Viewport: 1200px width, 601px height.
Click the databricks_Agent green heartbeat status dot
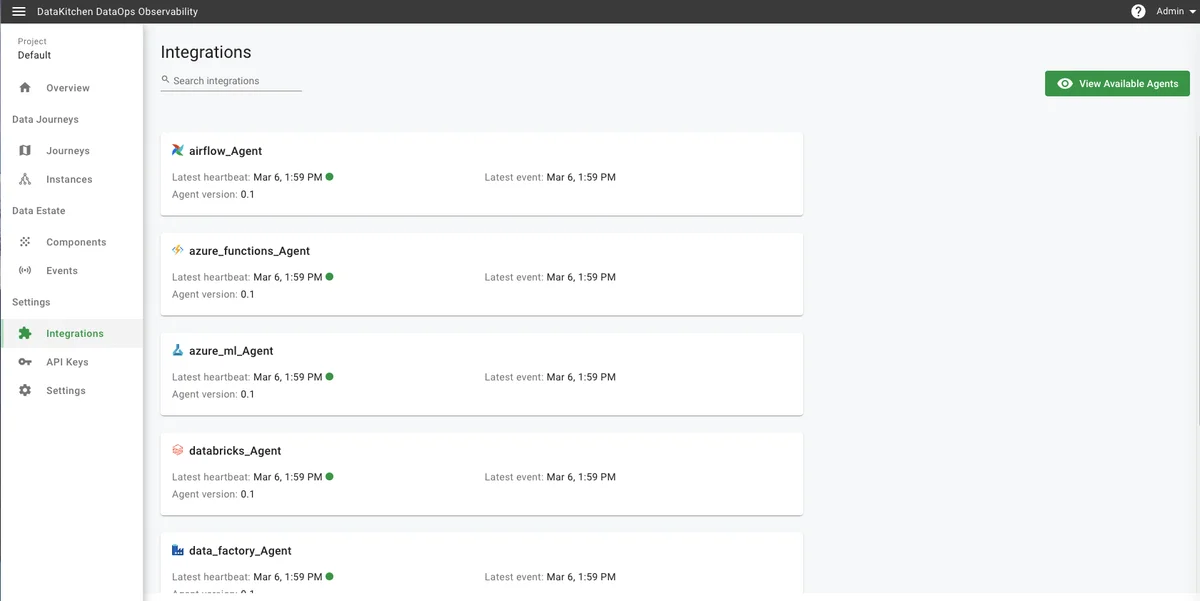pyautogui.click(x=330, y=477)
